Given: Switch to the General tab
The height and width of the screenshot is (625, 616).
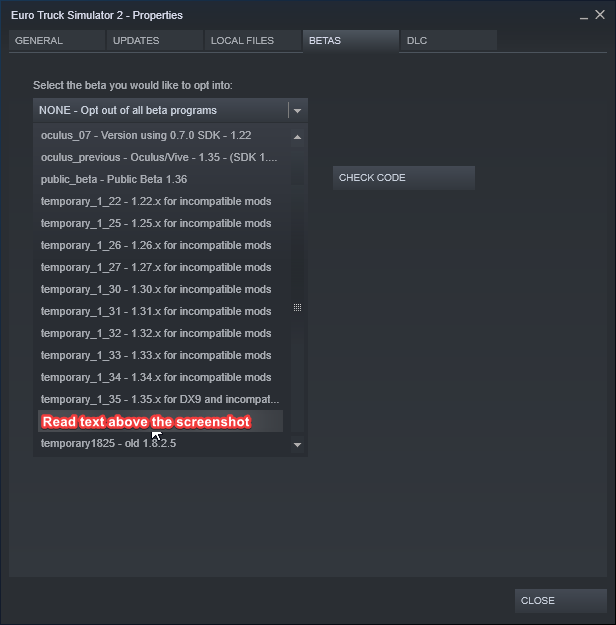Looking at the screenshot, I should (x=56, y=41).
